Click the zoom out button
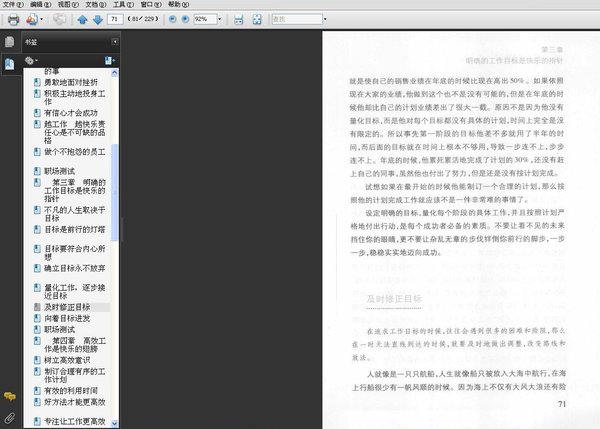The height and width of the screenshot is (429, 600). tap(173, 19)
